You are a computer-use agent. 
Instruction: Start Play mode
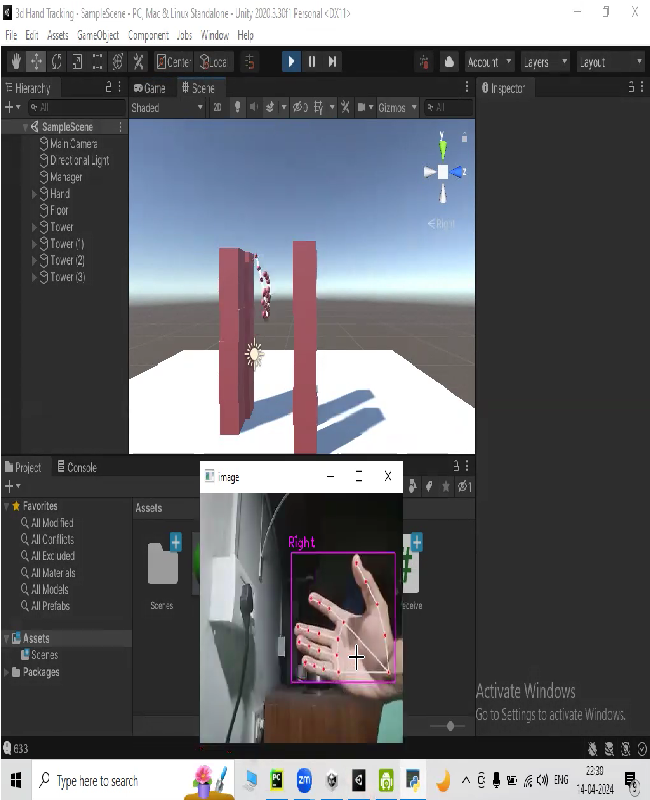(291, 62)
